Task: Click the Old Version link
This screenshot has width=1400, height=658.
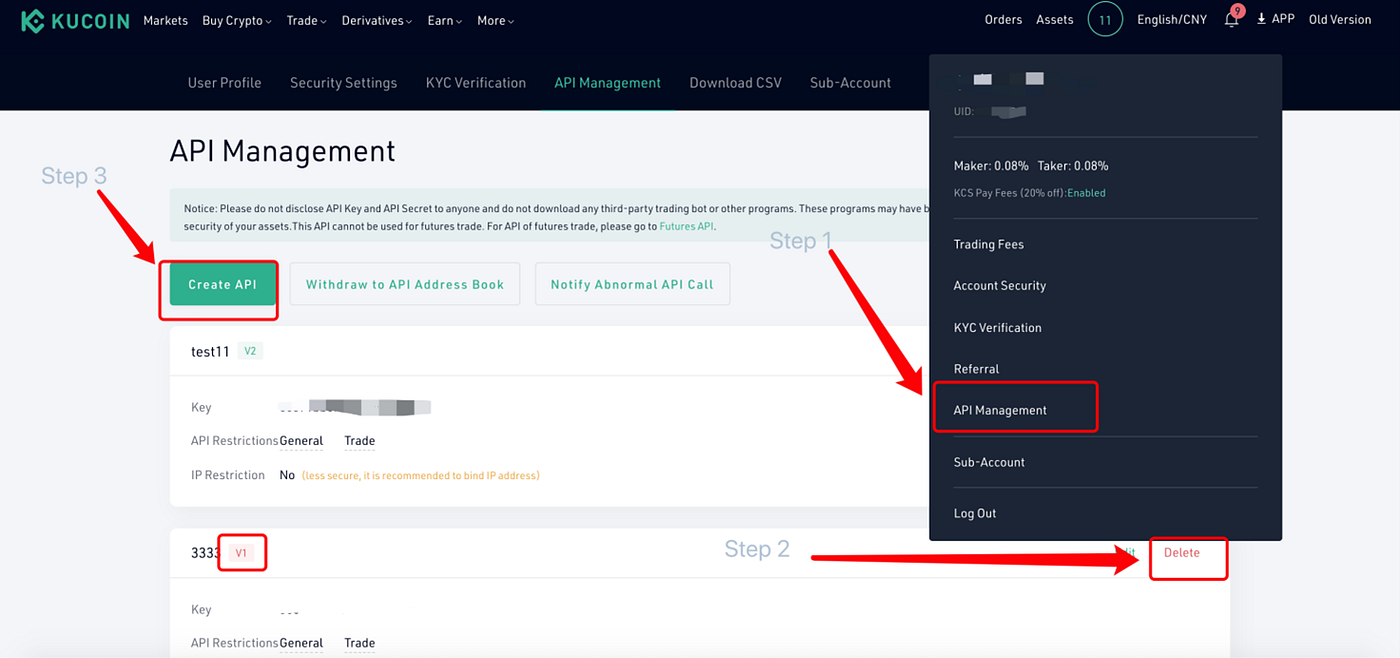Action: [x=1339, y=19]
